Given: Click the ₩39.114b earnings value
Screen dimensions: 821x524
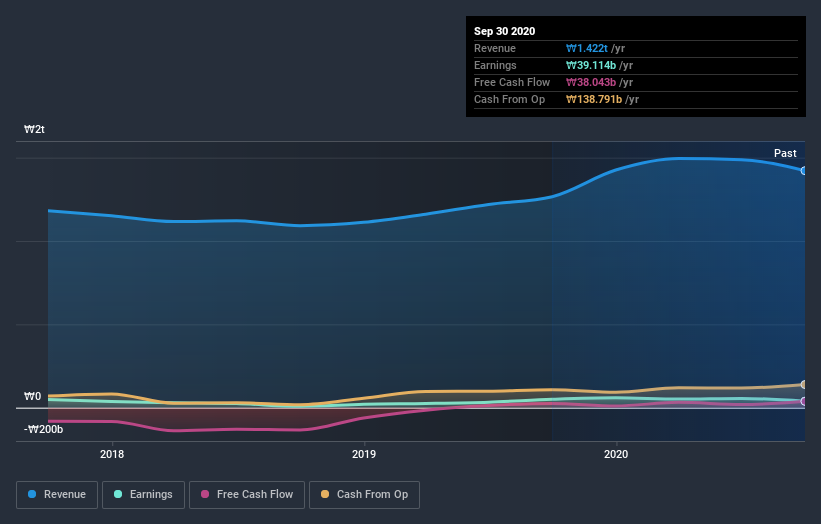Looking at the screenshot, I should [591, 65].
